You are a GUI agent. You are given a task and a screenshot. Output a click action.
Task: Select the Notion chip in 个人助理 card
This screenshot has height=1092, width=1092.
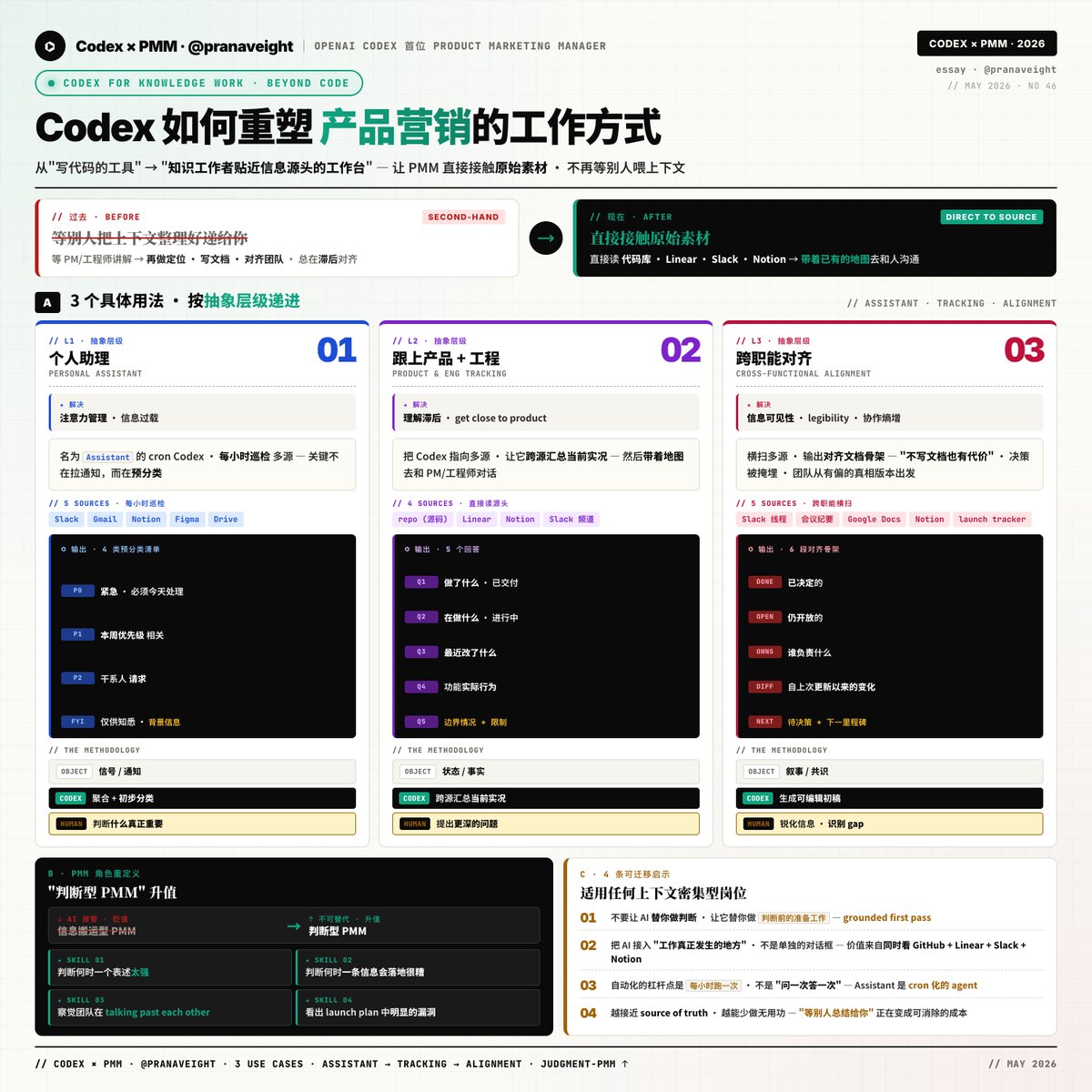pyautogui.click(x=146, y=520)
